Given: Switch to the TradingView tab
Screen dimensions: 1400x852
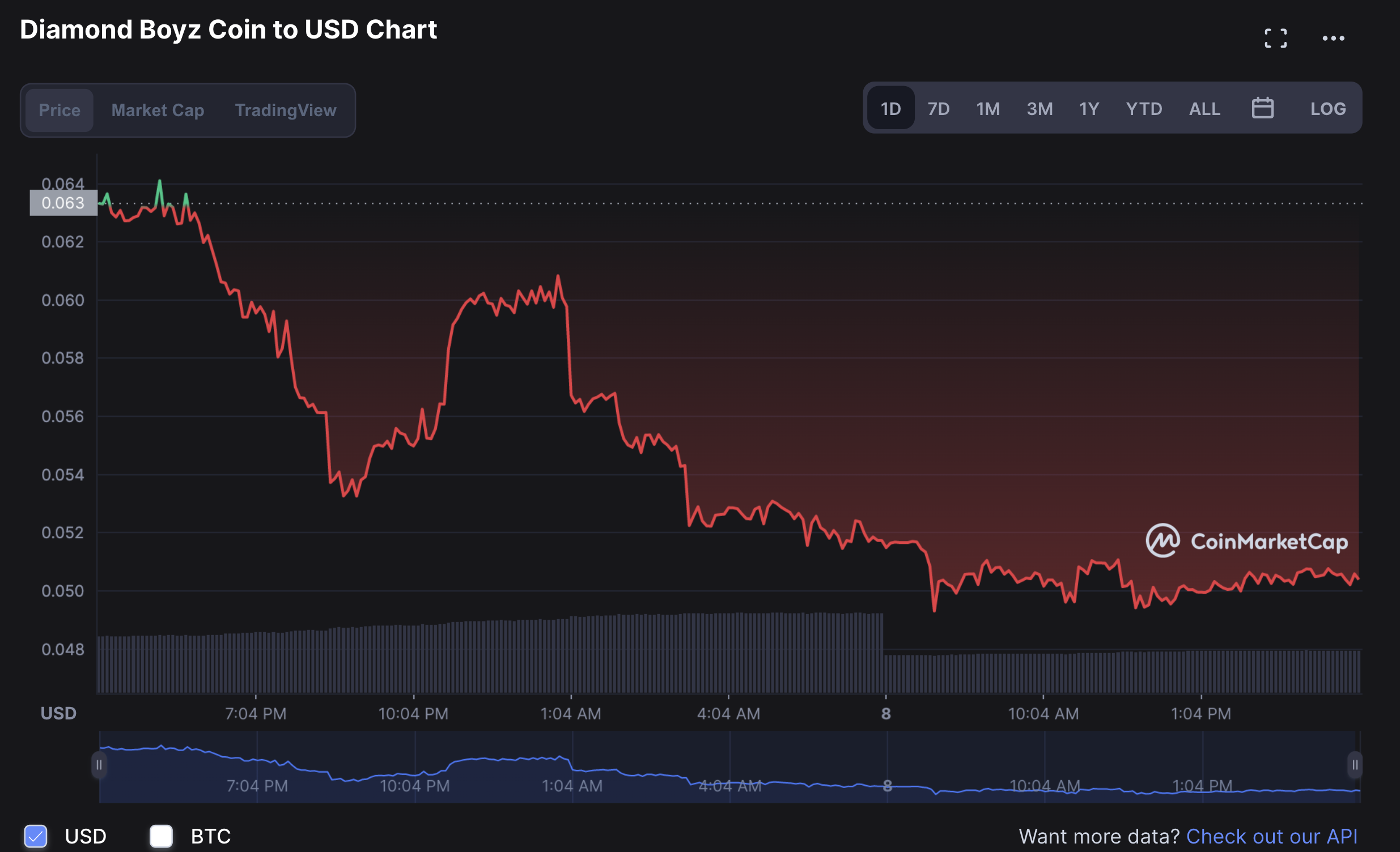Looking at the screenshot, I should click(285, 110).
